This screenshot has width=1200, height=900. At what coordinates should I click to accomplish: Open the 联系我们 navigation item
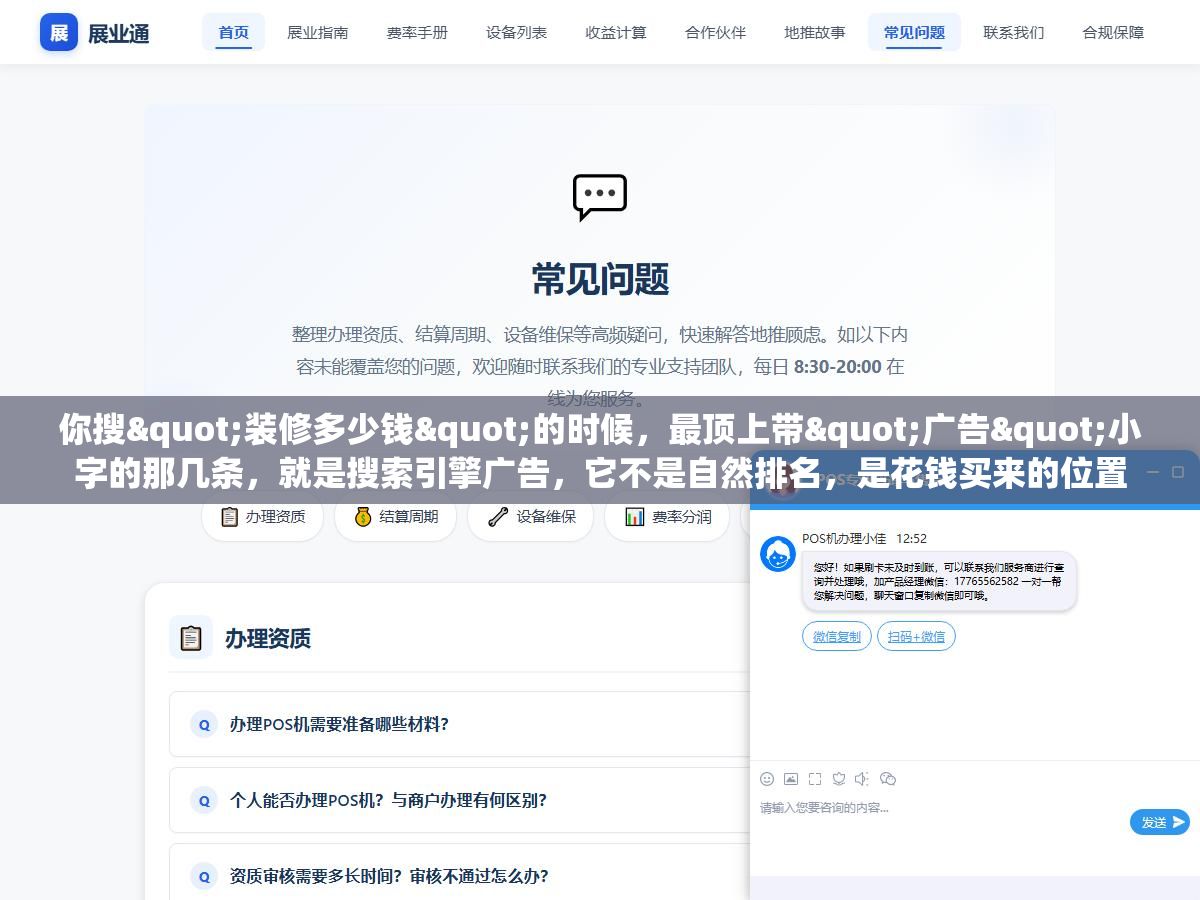tap(1014, 32)
